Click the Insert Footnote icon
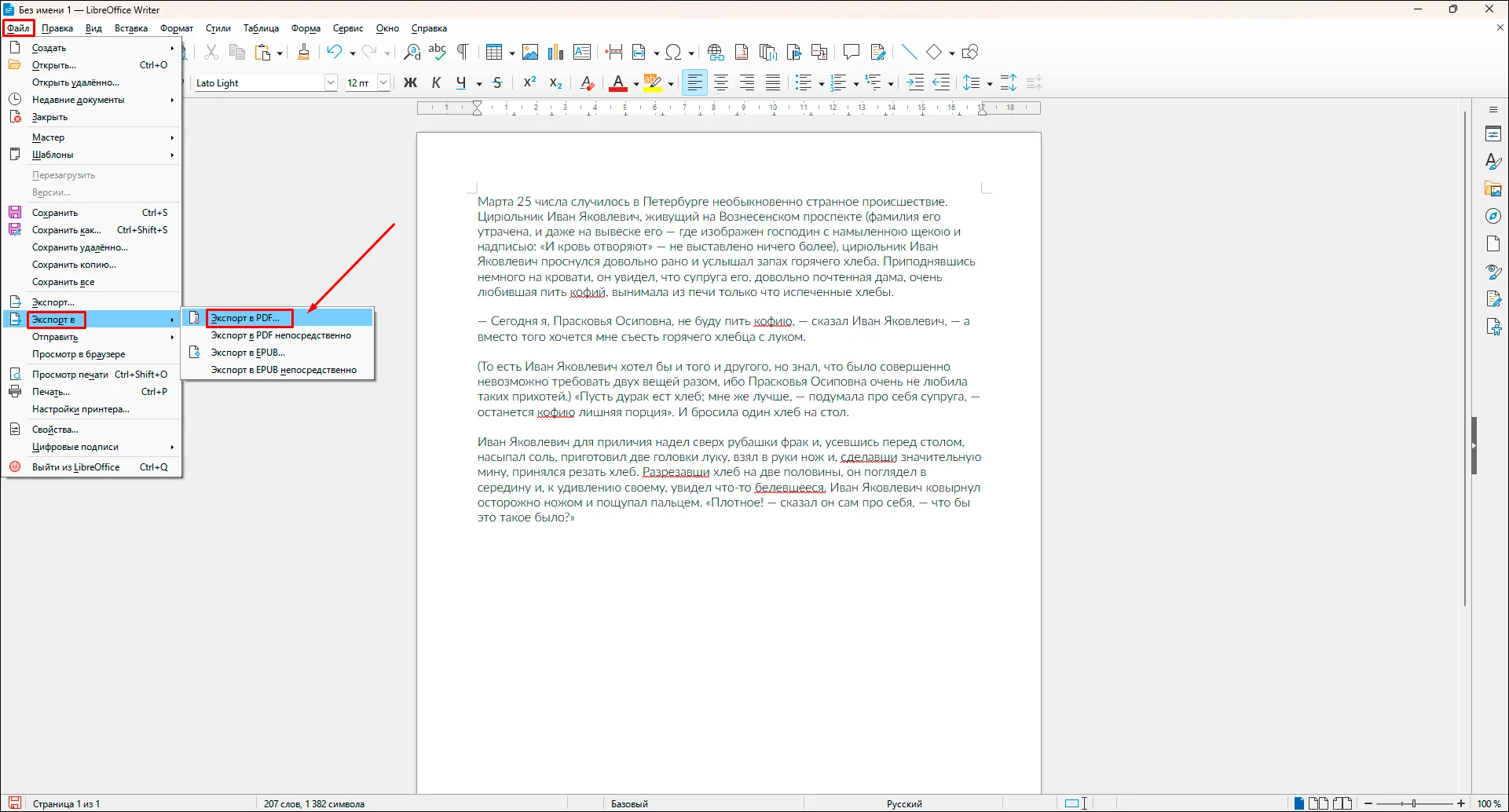Screen dimensions: 1509x812 click(742, 52)
